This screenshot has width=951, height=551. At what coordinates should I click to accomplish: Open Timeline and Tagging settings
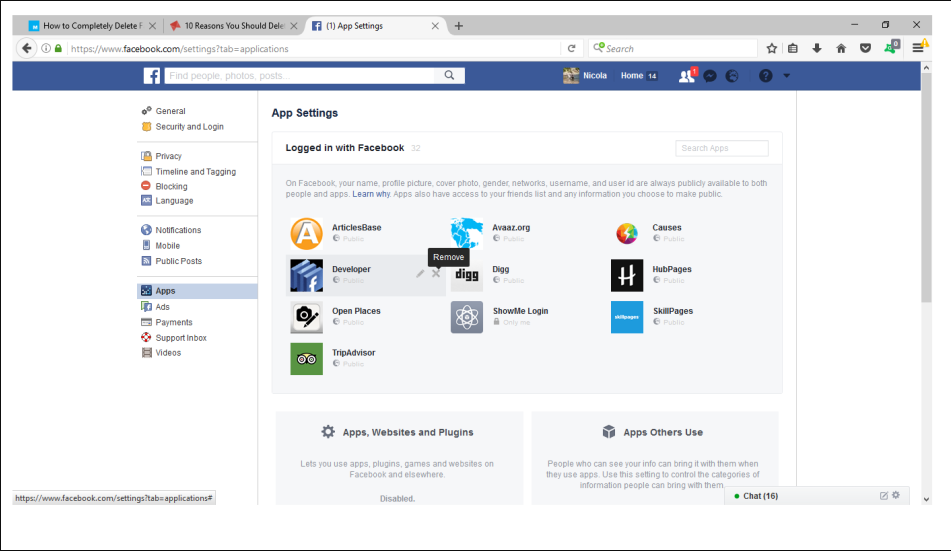pos(195,172)
